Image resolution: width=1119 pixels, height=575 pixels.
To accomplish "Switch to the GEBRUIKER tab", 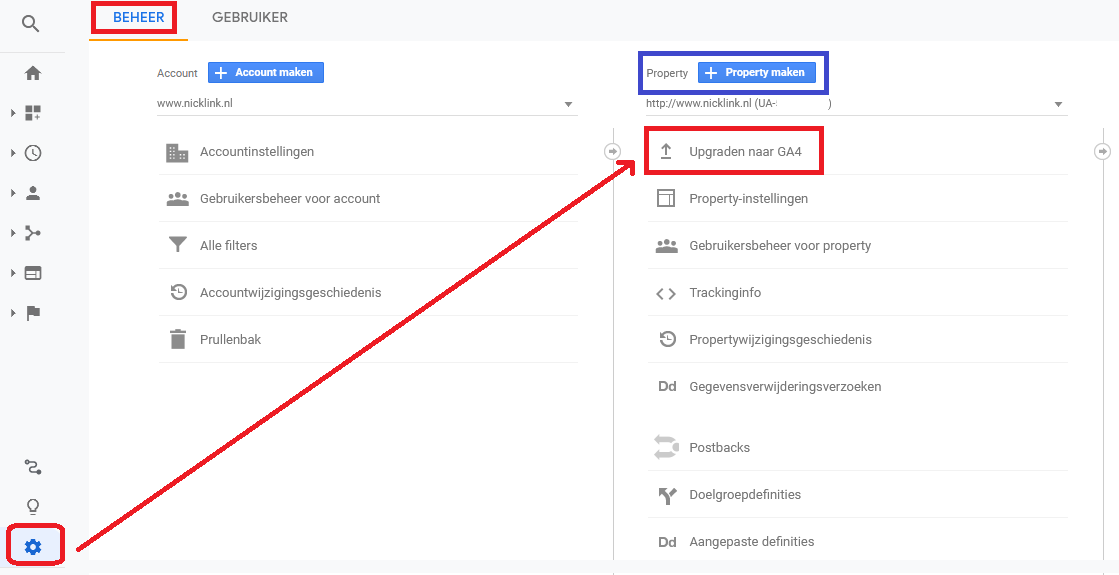I will [250, 18].
